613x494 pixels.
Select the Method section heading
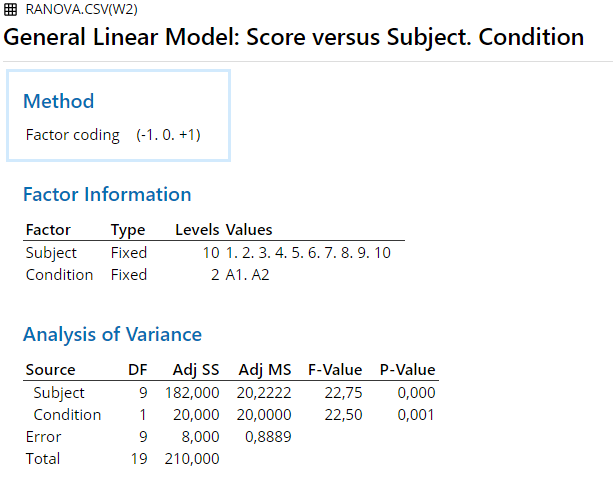coord(58,101)
